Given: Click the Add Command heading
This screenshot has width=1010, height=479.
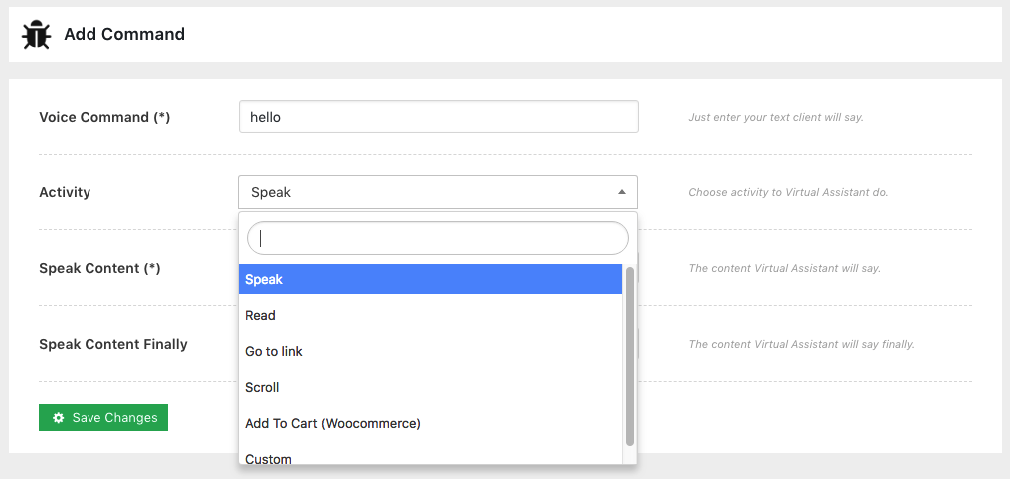Looking at the screenshot, I should pos(125,35).
